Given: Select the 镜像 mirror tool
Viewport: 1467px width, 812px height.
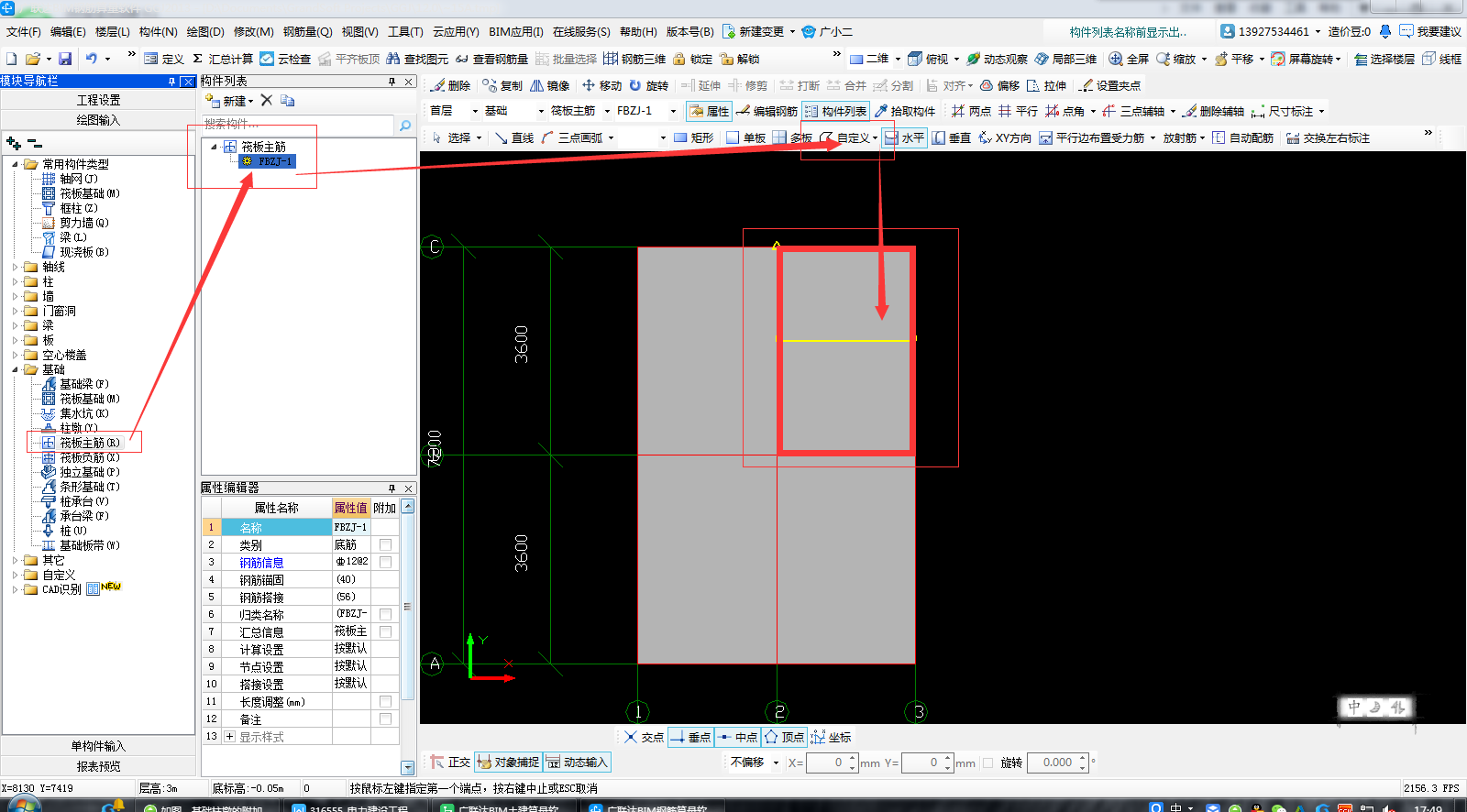Looking at the screenshot, I should click(x=550, y=85).
